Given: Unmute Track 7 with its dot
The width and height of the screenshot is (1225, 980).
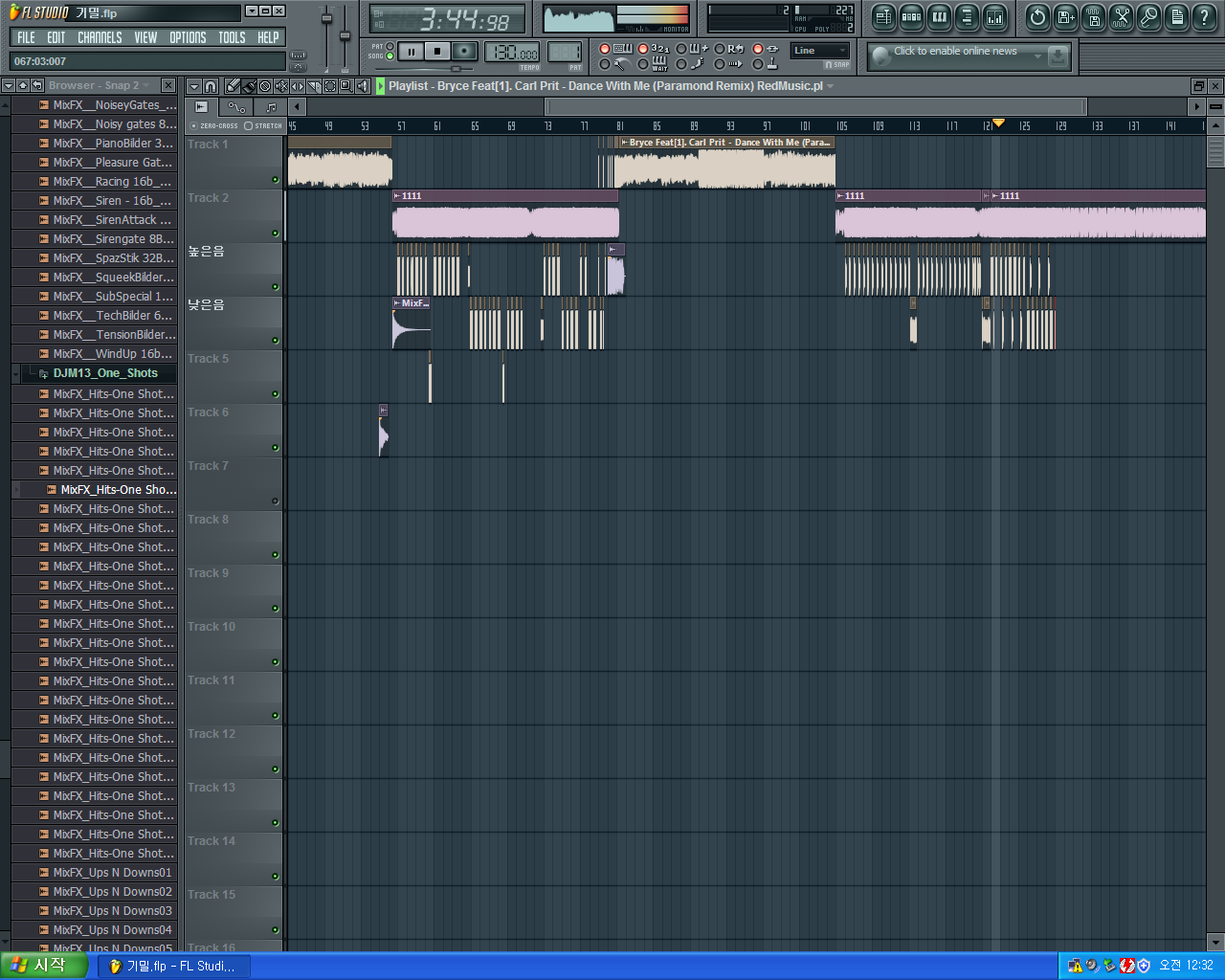Looking at the screenshot, I should 276,501.
